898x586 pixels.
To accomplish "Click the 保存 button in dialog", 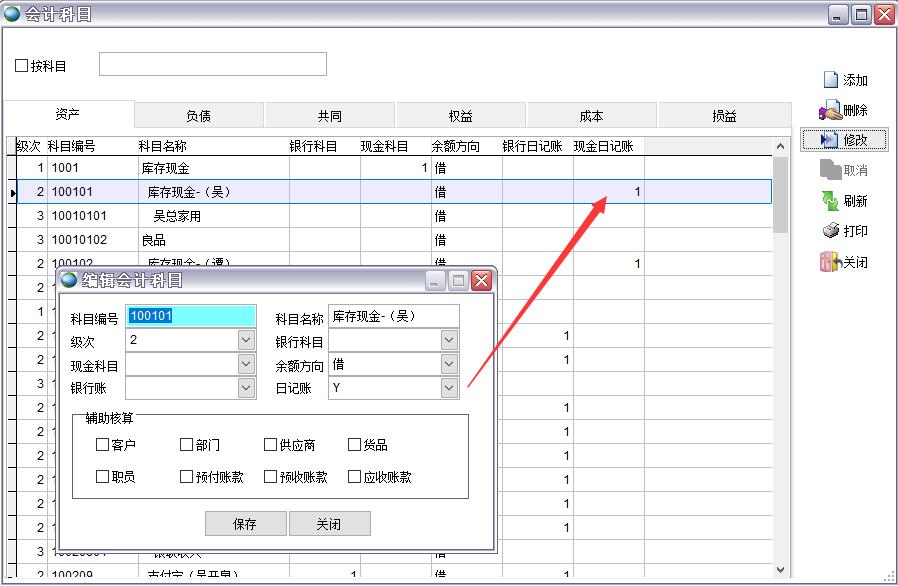I will pyautogui.click(x=245, y=524).
